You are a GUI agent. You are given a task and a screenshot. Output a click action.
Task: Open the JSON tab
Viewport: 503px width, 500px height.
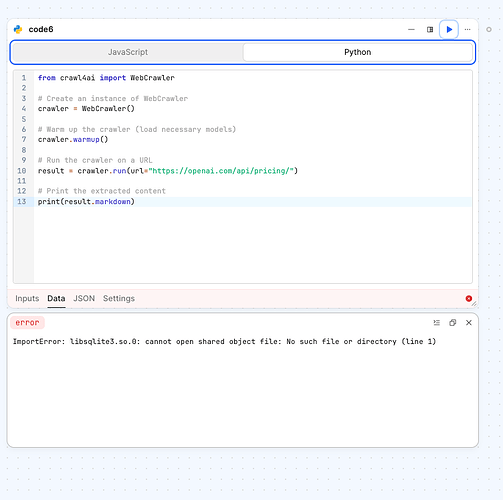[x=84, y=298]
